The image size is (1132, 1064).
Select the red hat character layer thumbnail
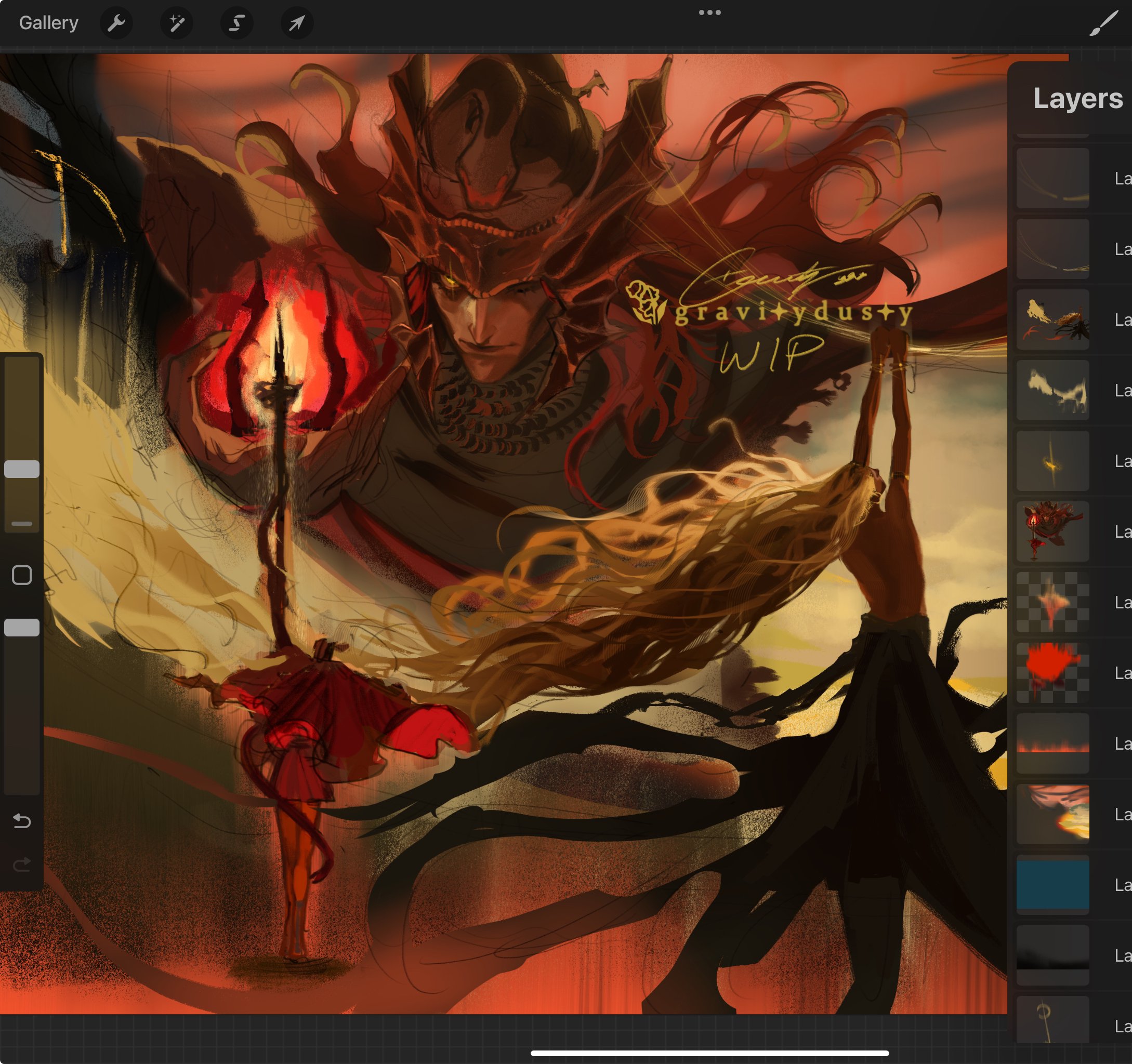pyautogui.click(x=1052, y=531)
